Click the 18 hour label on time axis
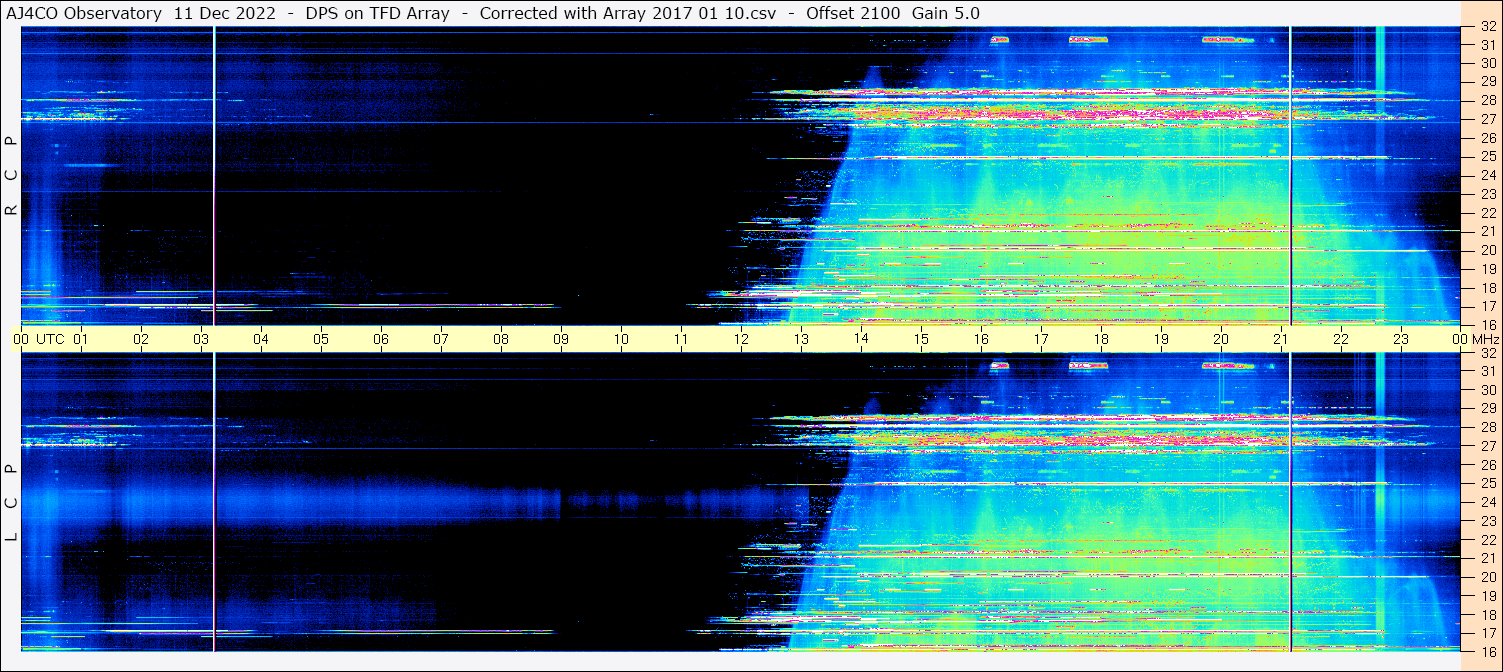Screen dimensions: 1503x672 click(x=1101, y=339)
